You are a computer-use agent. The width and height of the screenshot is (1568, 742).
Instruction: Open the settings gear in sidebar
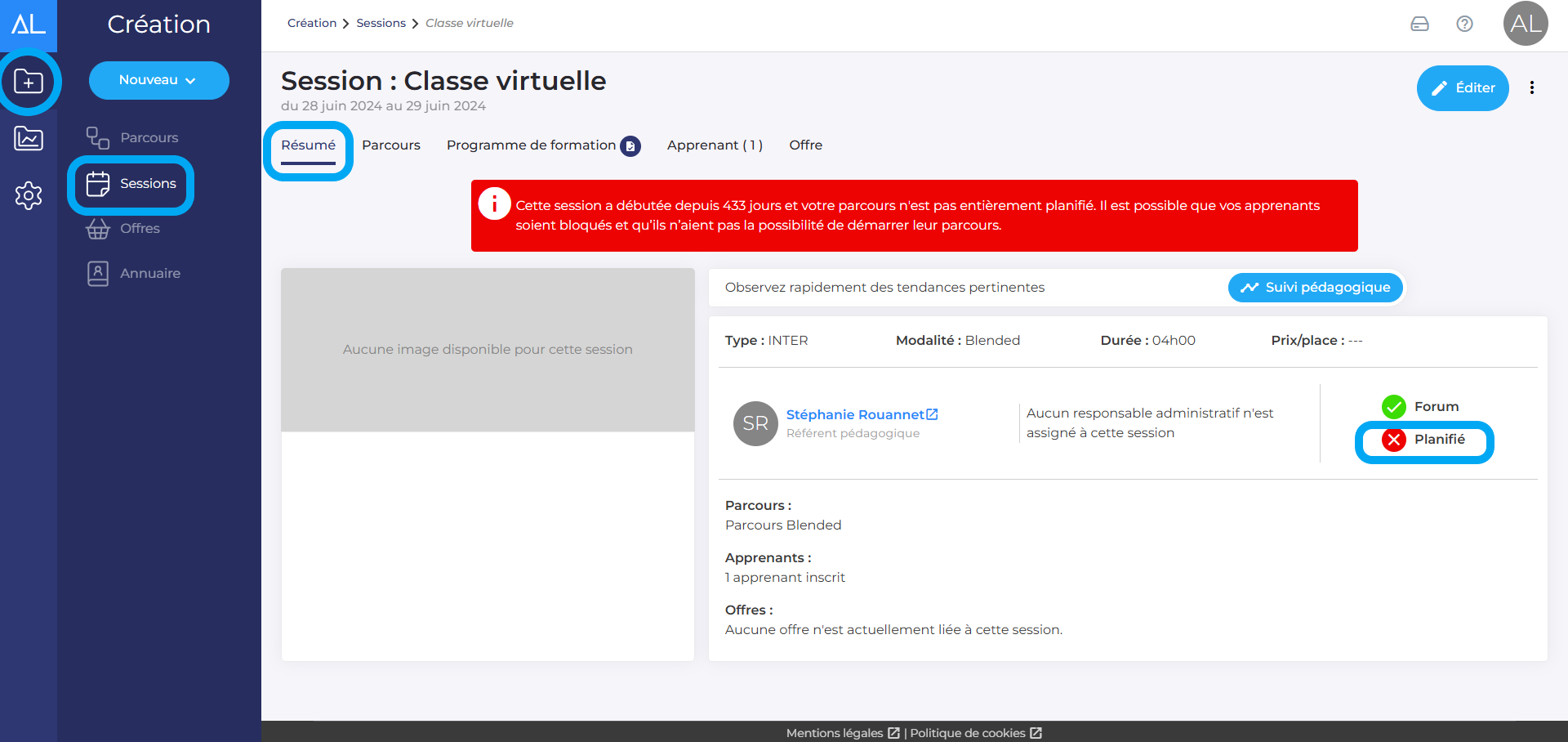[29, 195]
